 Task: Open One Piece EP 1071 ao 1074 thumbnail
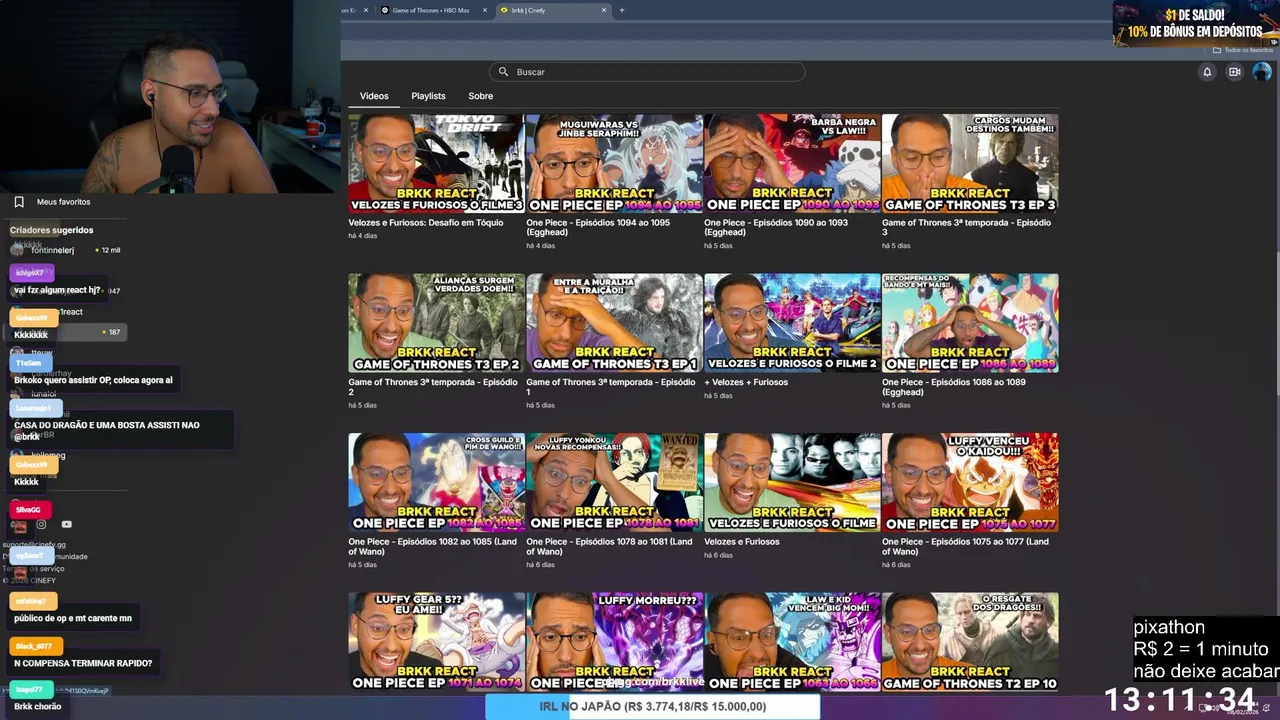coord(436,642)
